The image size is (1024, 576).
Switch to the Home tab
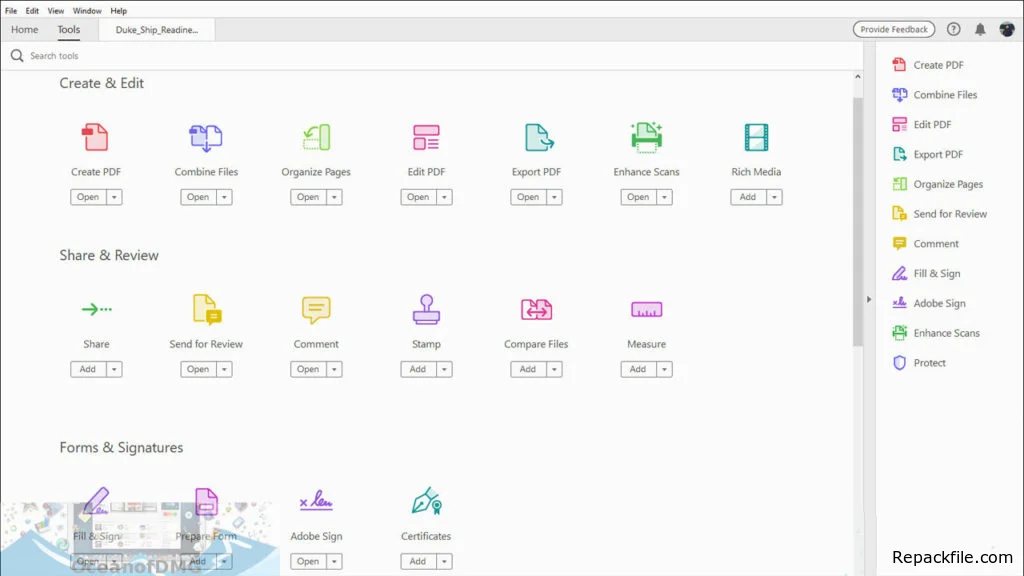pyautogui.click(x=25, y=29)
